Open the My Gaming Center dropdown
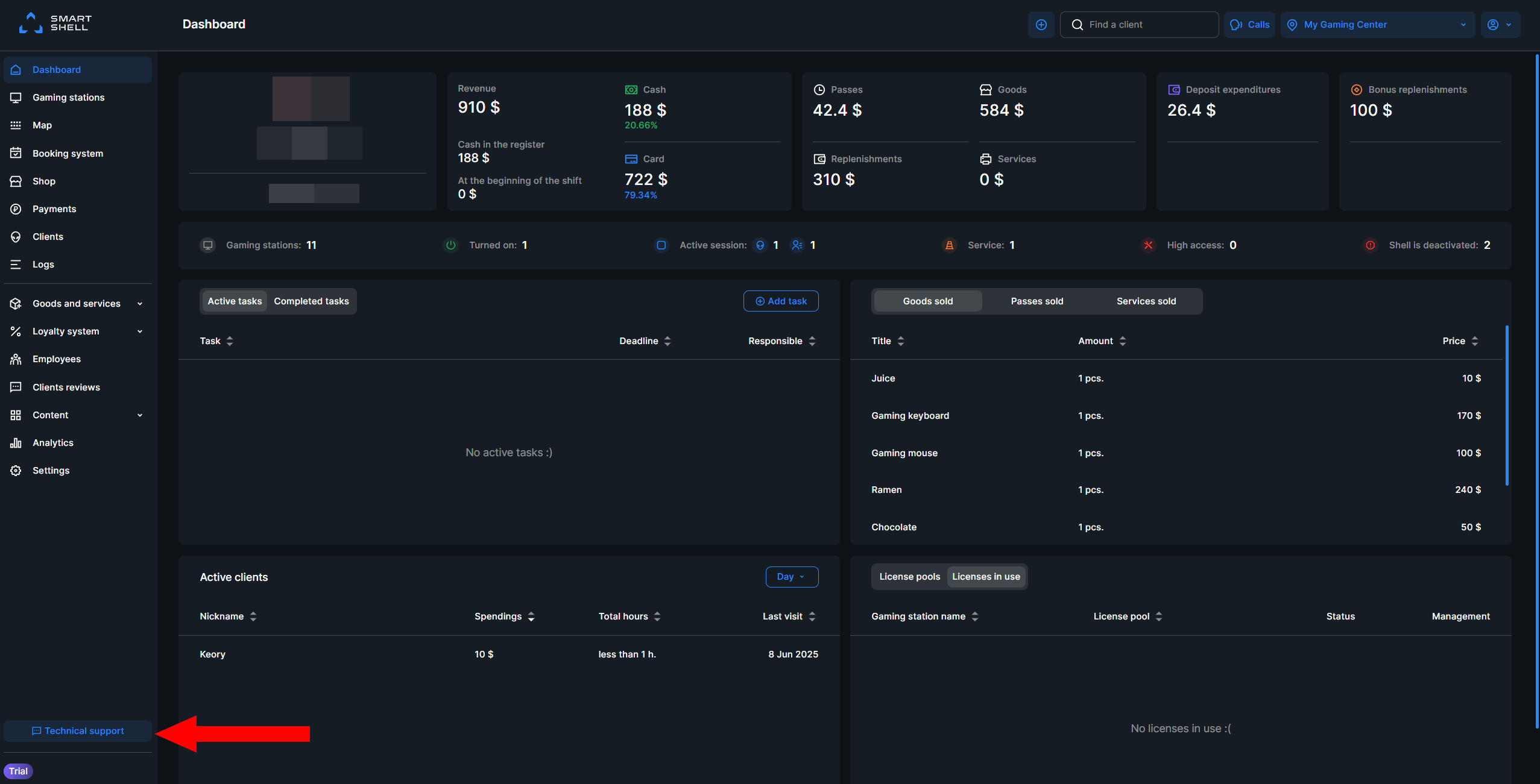The height and width of the screenshot is (784, 1540). 1377,25
